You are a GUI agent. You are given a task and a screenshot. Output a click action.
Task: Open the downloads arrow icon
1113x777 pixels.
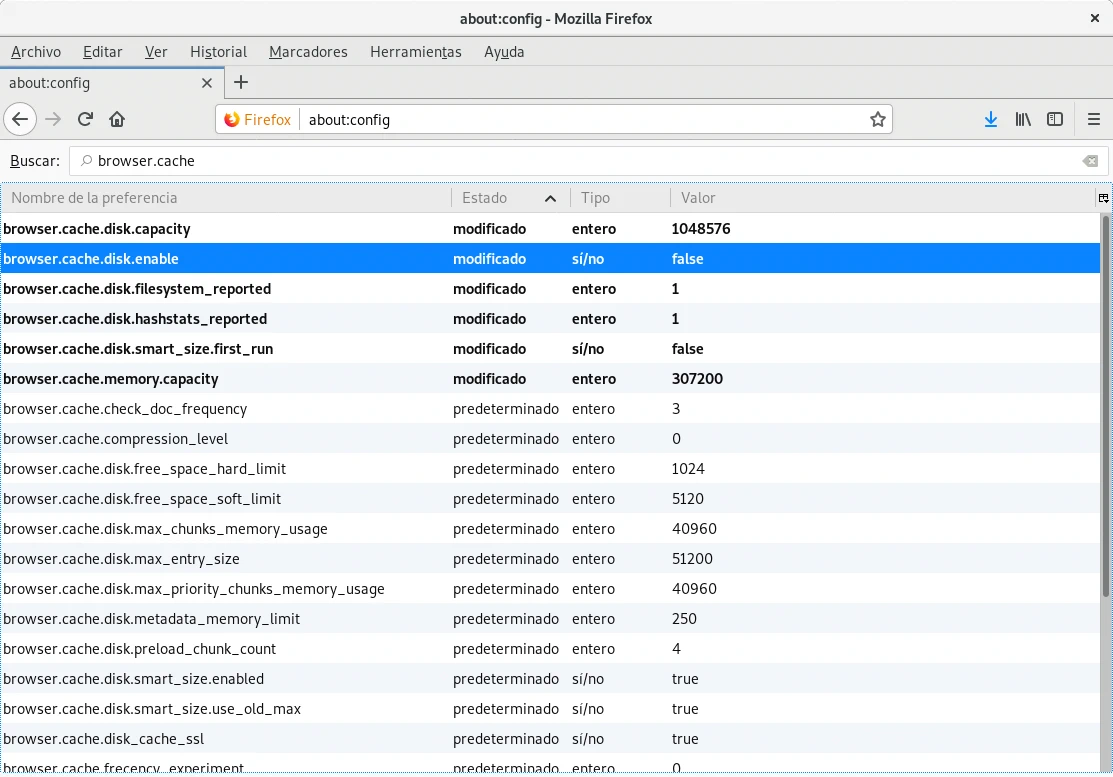tap(990, 119)
